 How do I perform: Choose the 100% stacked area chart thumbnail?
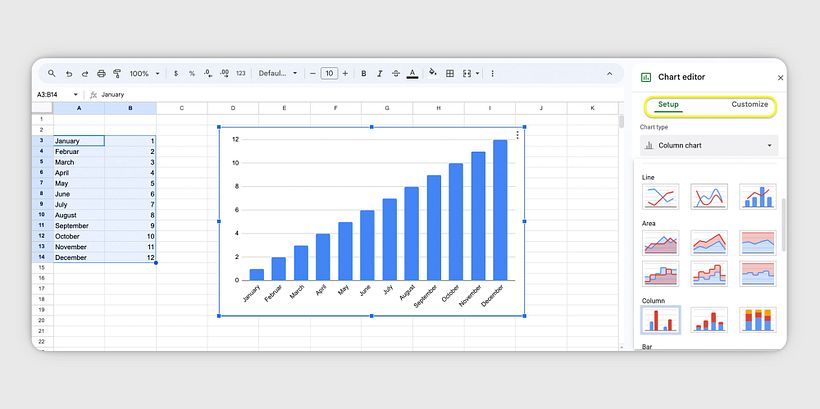tap(758, 243)
